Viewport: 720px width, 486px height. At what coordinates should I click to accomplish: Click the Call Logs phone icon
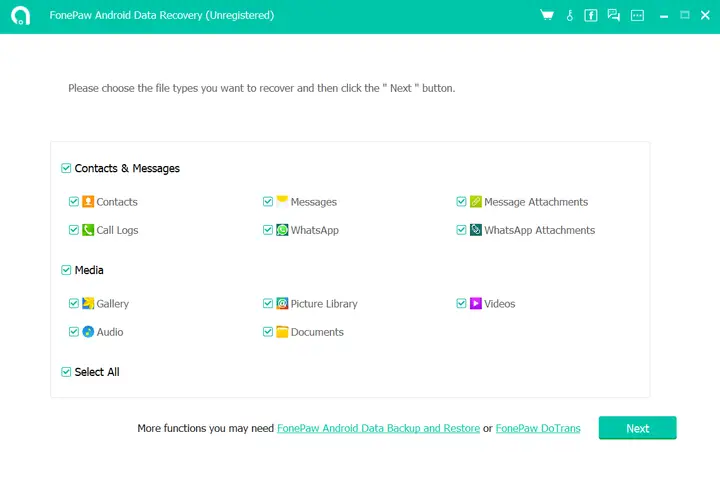click(88, 230)
